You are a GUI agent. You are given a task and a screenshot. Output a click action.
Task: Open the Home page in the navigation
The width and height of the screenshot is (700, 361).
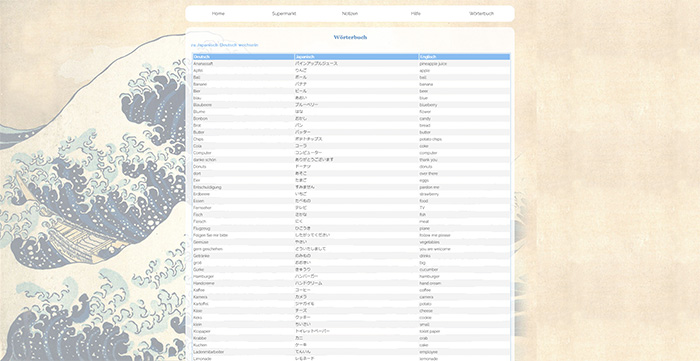(x=218, y=13)
